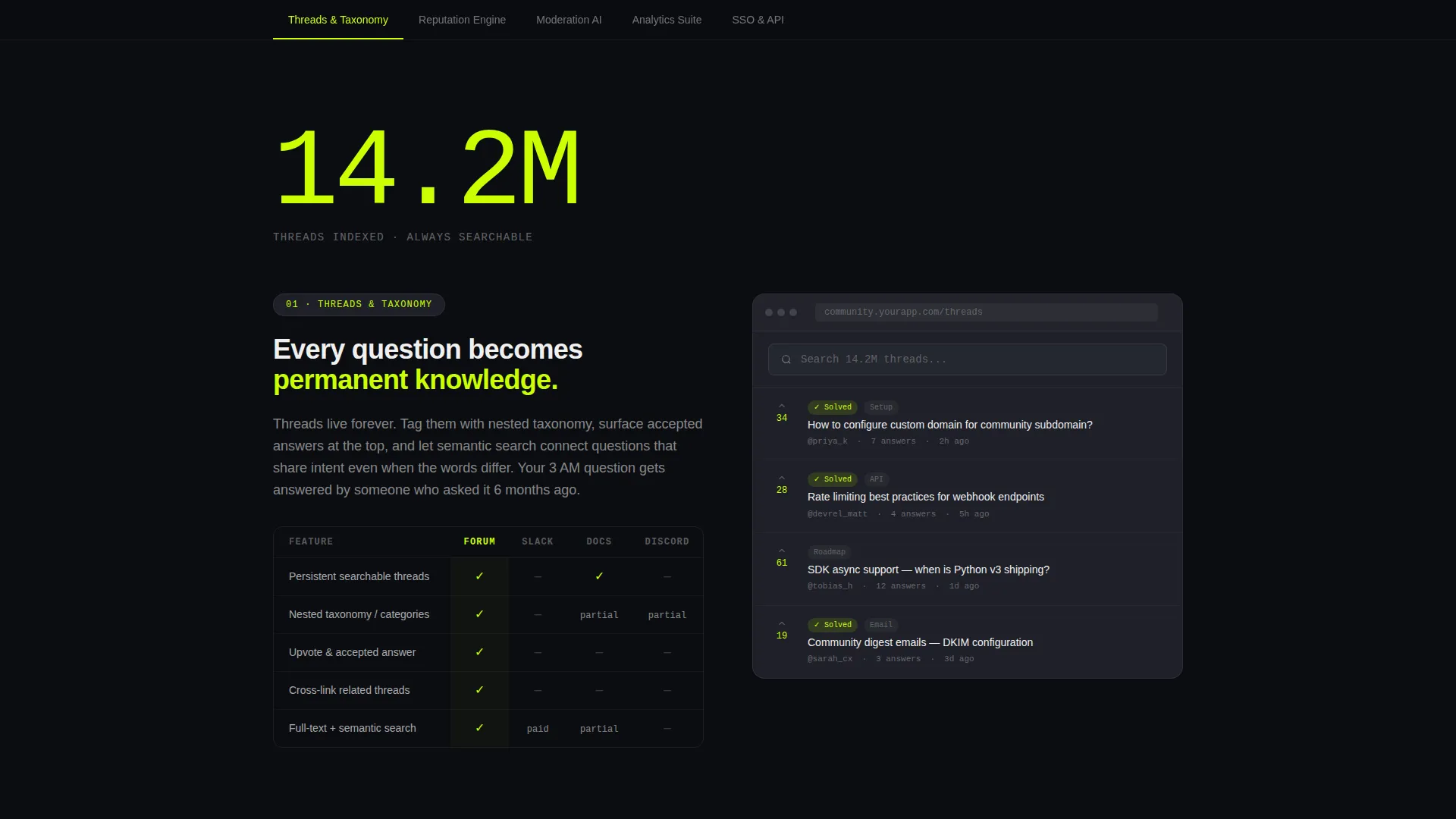Click the FEATURE column header

coord(311,541)
